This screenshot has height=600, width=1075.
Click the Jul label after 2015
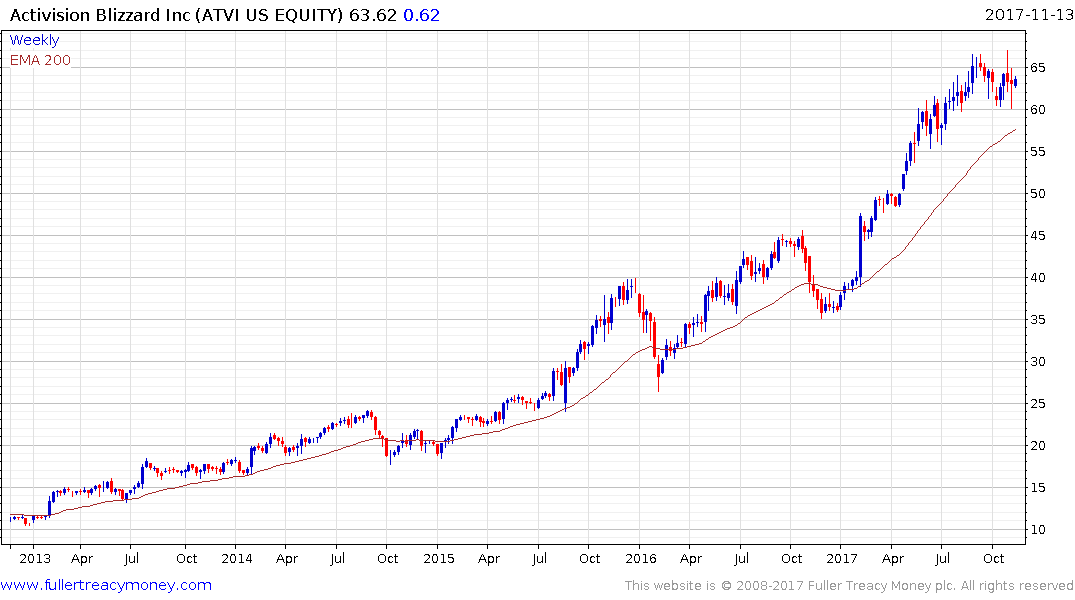[540, 558]
